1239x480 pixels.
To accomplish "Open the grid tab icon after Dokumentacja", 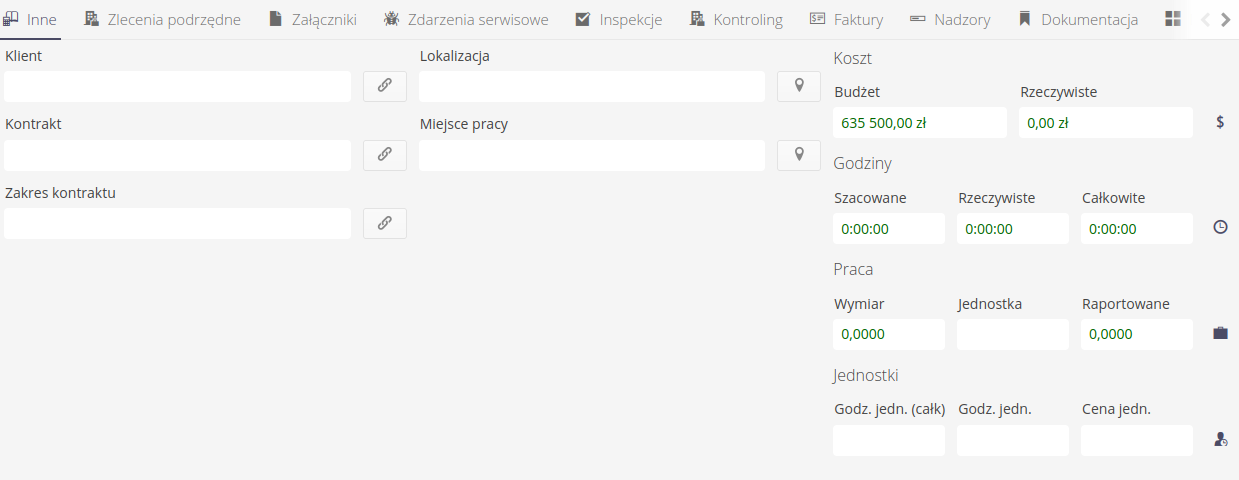I will (1173, 19).
